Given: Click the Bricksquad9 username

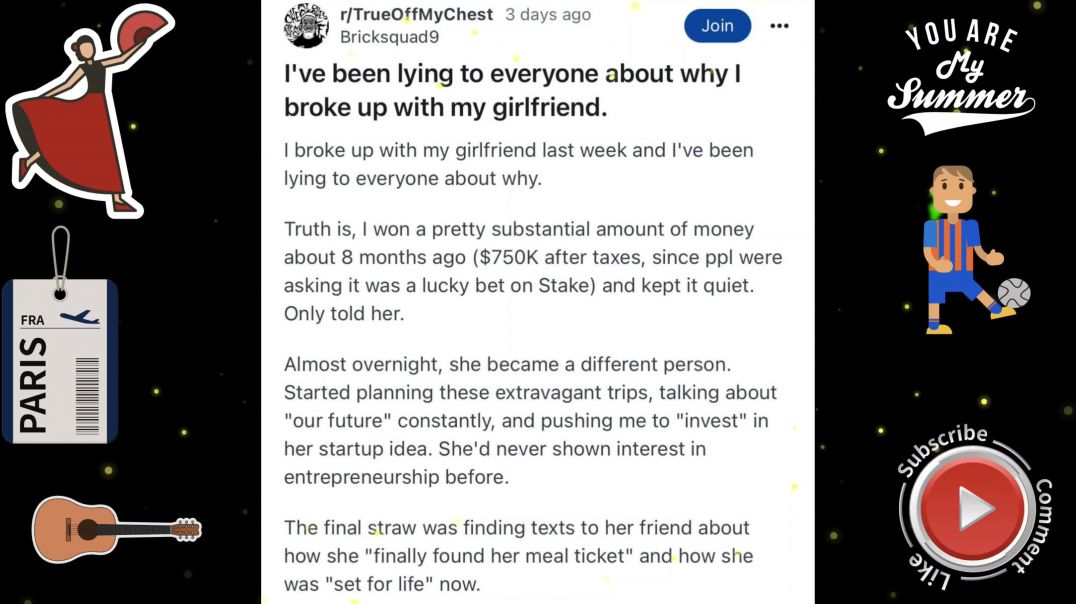Looking at the screenshot, I should point(389,37).
